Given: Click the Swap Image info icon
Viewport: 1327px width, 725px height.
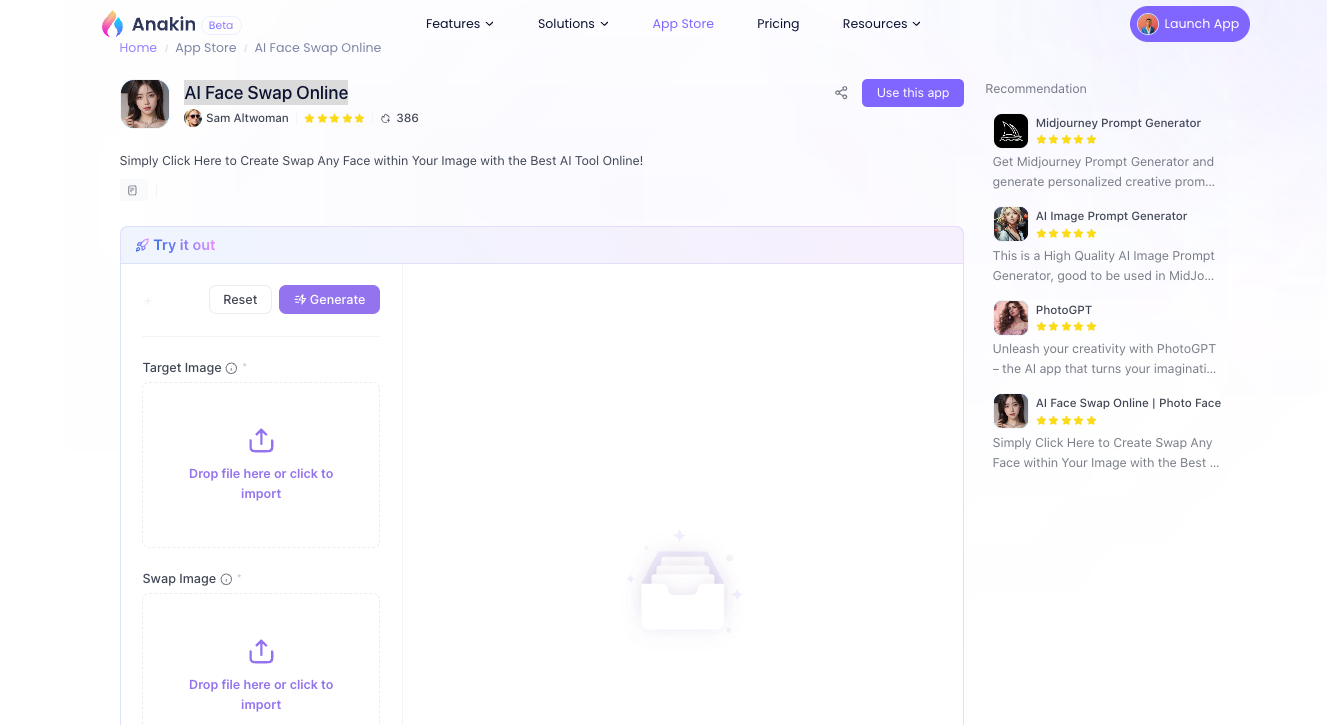Looking at the screenshot, I should pyautogui.click(x=226, y=579).
